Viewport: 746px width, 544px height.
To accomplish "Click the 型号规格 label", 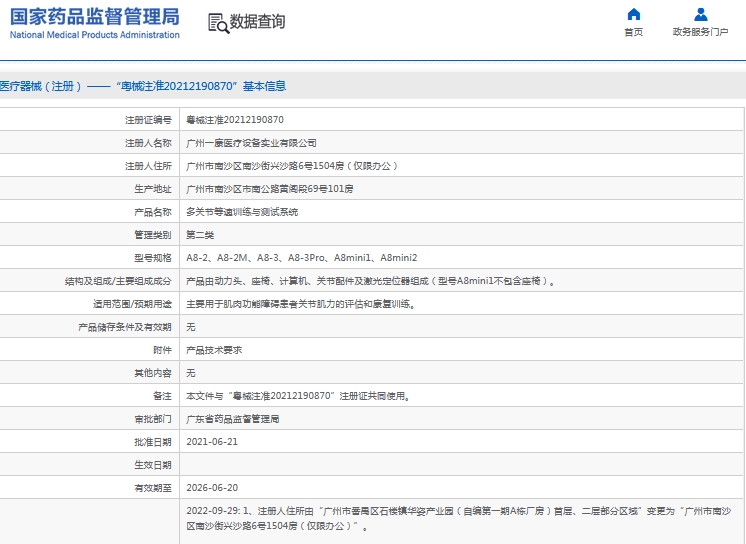I will pos(153,258).
